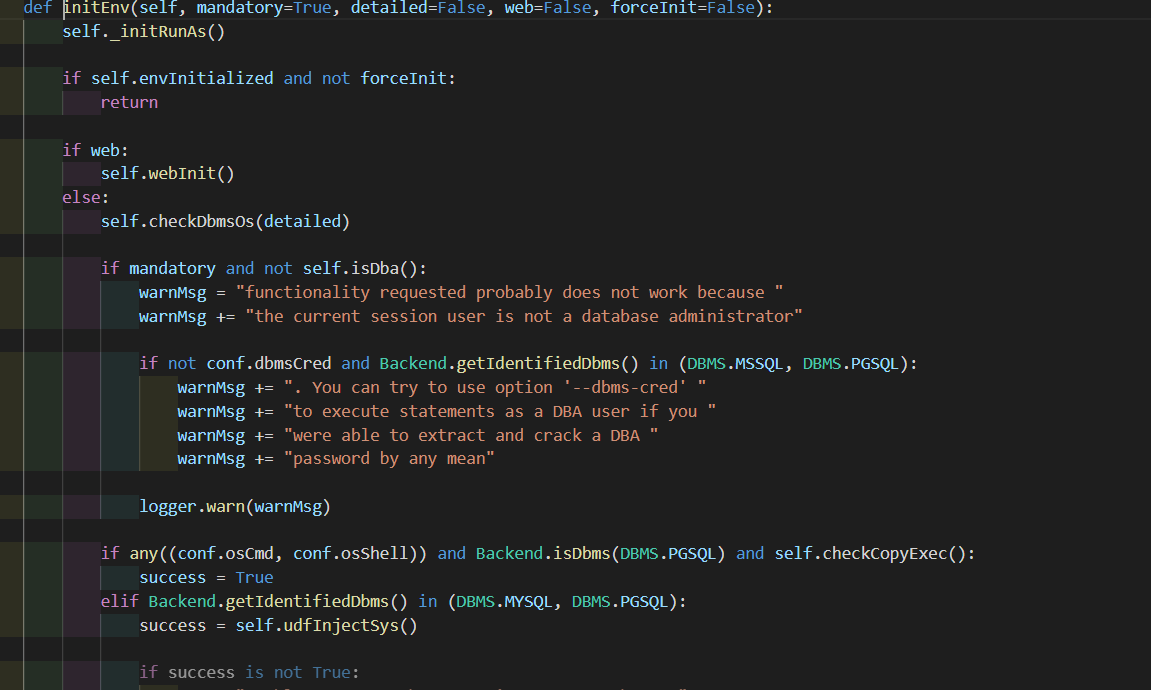Click the else keyword

(82, 197)
